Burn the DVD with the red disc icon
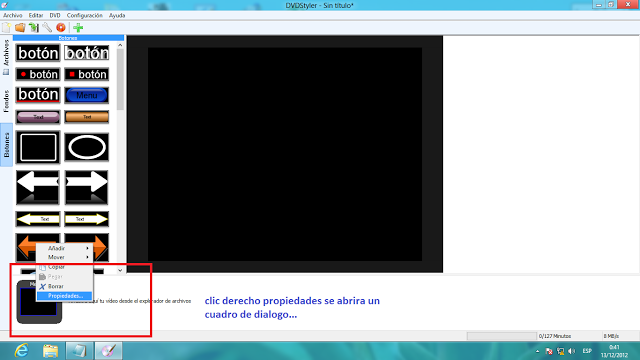Viewport: 640px width, 360px height. click(61, 27)
